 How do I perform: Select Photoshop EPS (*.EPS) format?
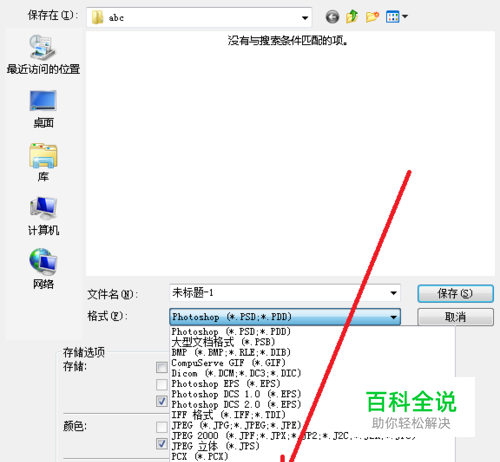coord(312,384)
